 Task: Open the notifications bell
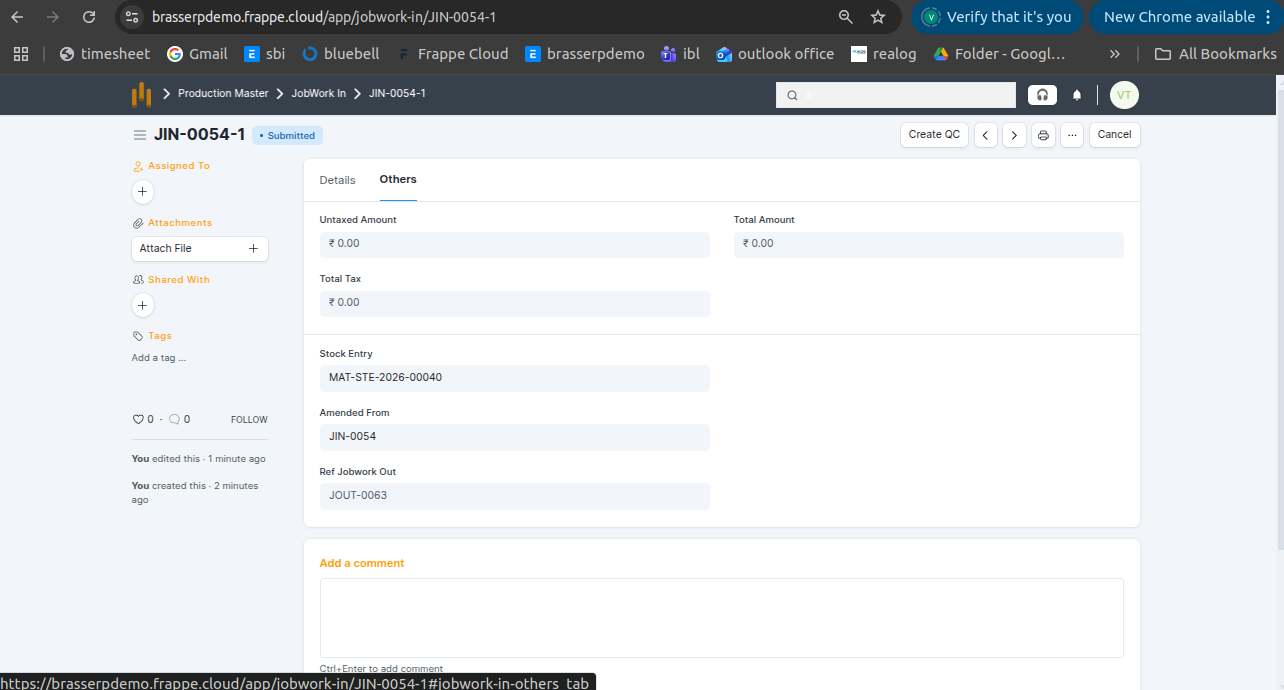pyautogui.click(x=1077, y=95)
